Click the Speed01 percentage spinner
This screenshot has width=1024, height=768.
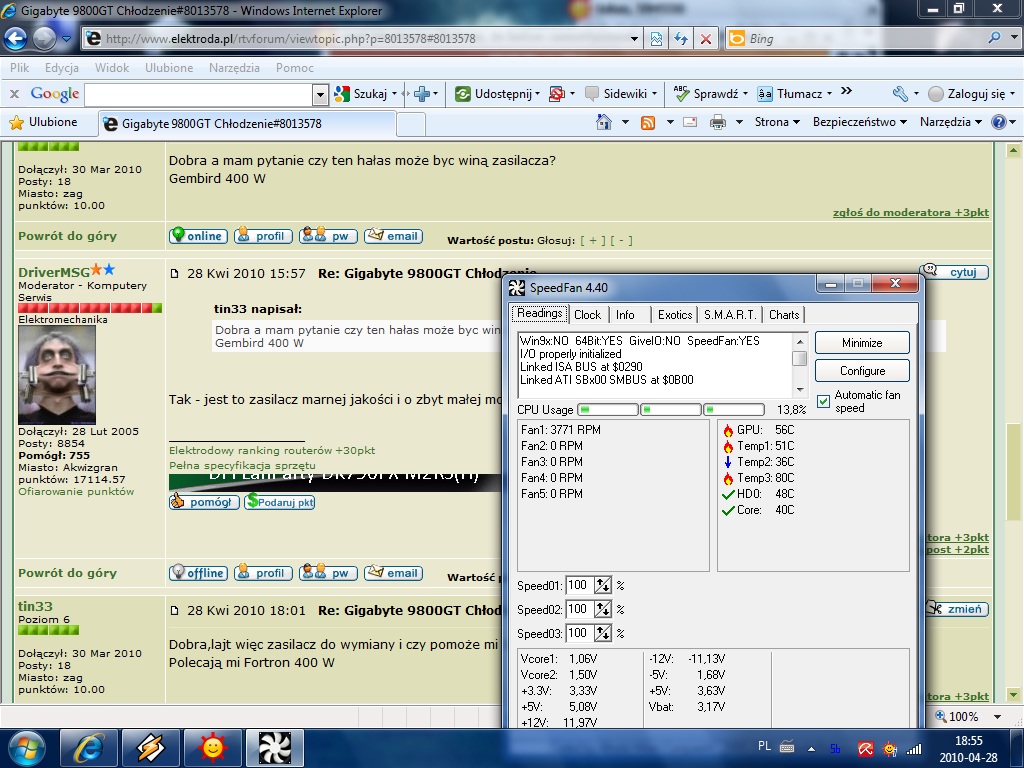(x=603, y=585)
